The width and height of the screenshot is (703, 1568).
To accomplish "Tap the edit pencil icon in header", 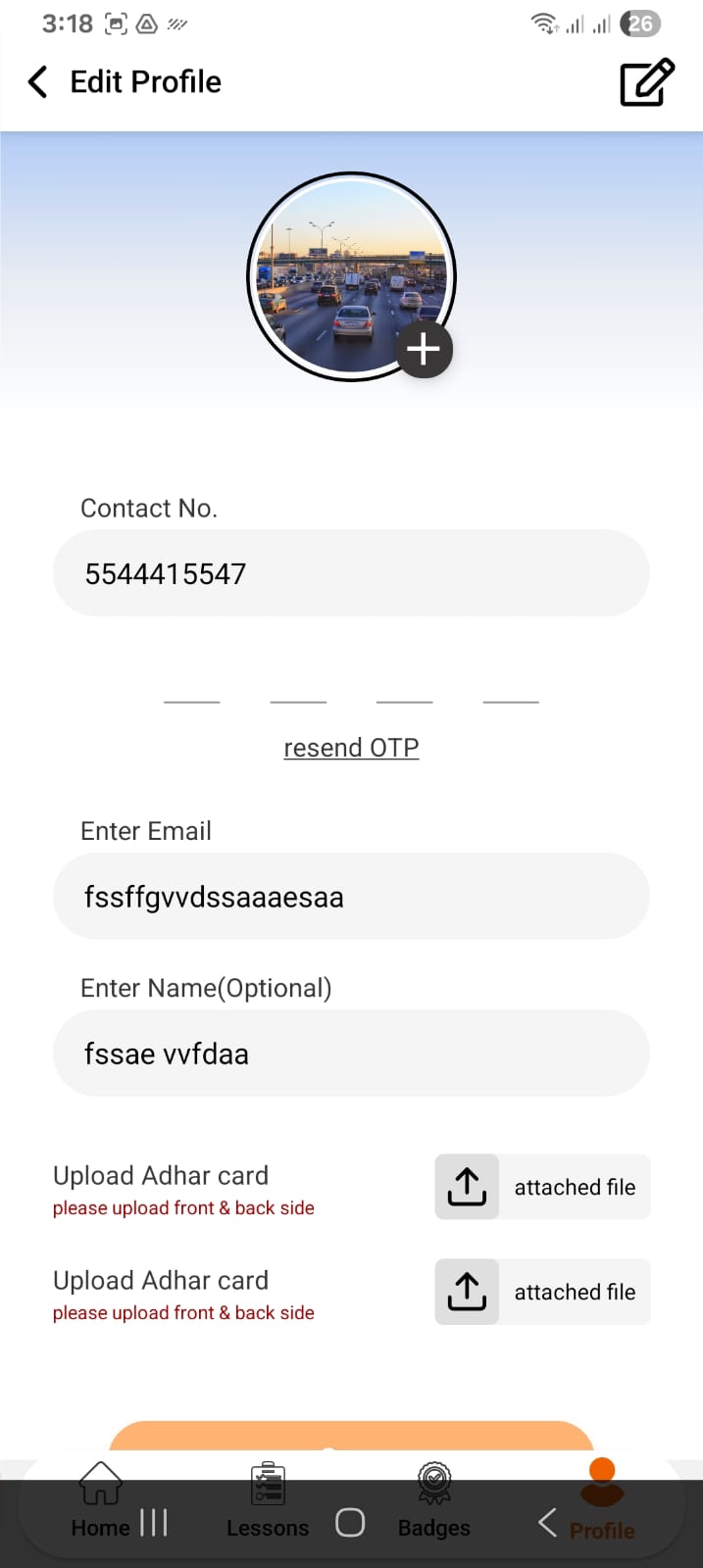I will click(647, 82).
